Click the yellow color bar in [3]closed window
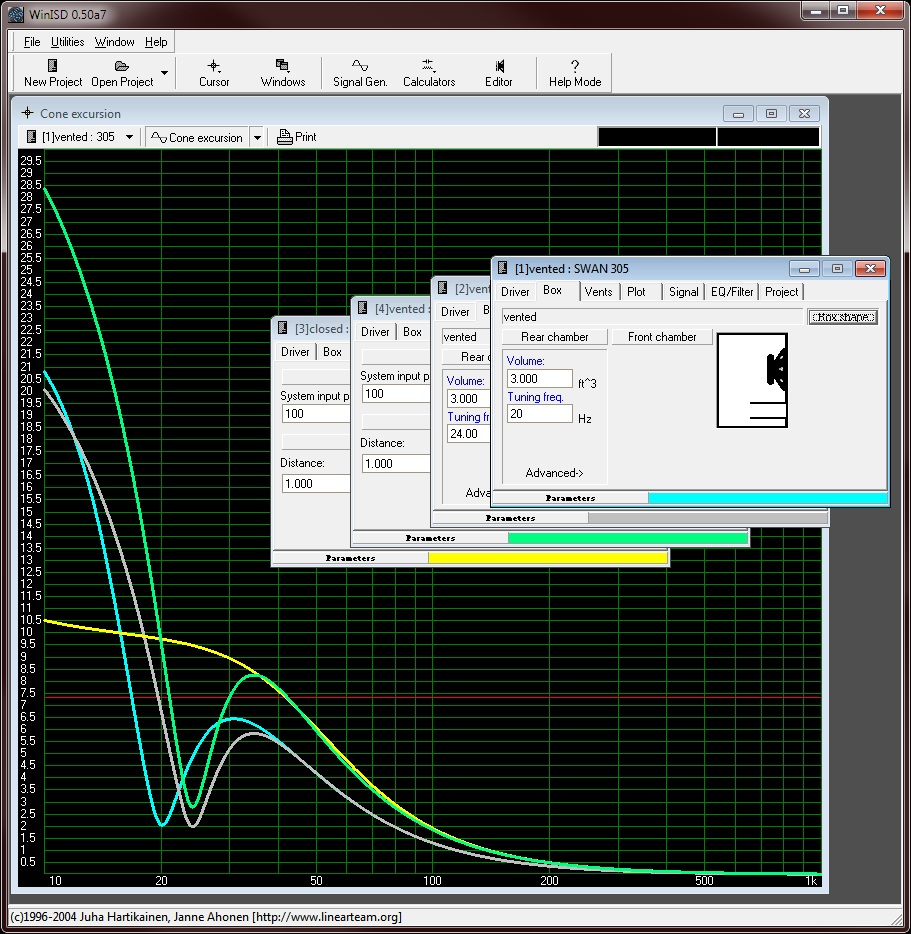The width and height of the screenshot is (911, 934). [548, 558]
